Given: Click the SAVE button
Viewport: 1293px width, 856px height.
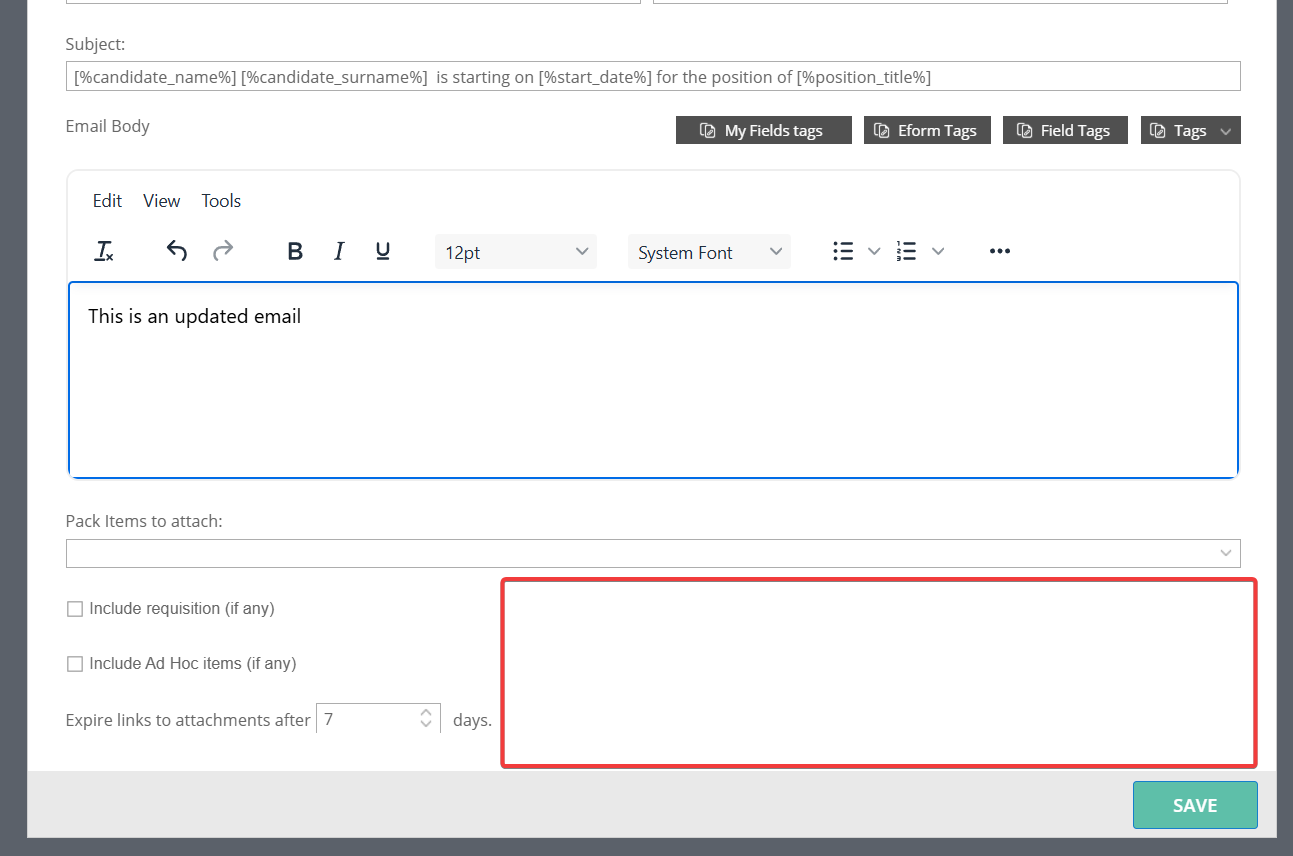Looking at the screenshot, I should 1194,805.
